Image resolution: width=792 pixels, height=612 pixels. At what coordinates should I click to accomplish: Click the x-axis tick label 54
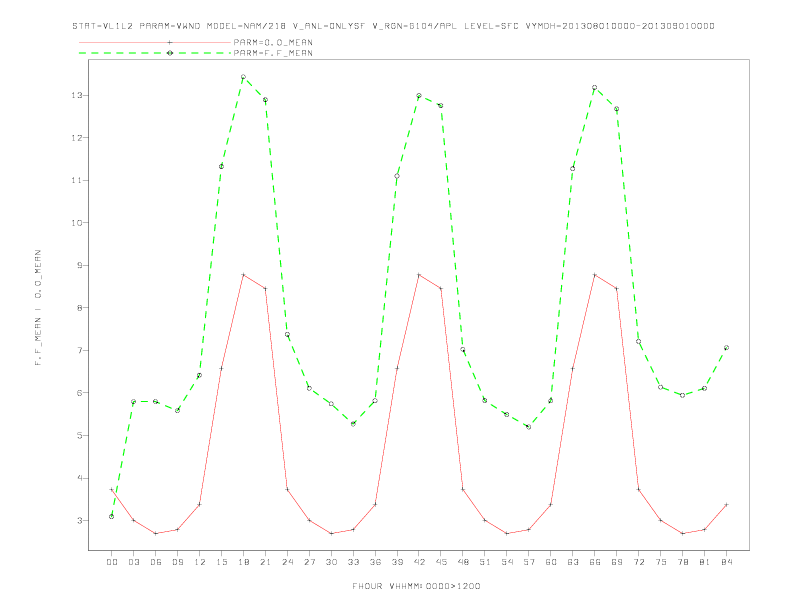click(507, 562)
